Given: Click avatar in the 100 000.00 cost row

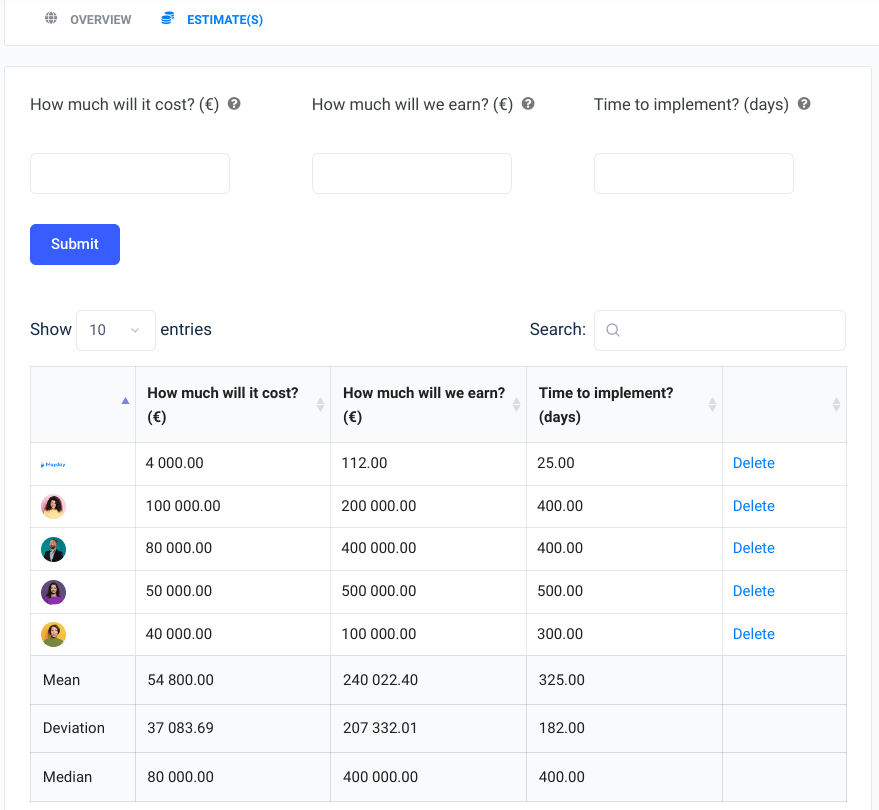Looking at the screenshot, I should pos(53,507).
